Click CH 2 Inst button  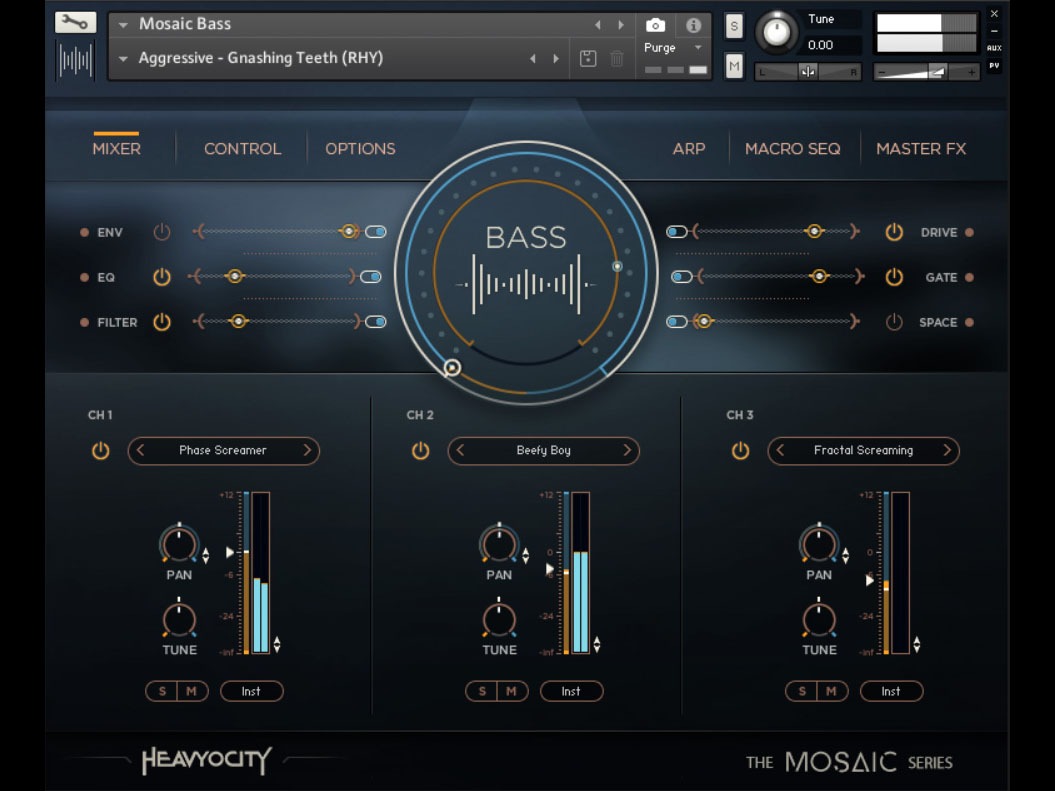pyautogui.click(x=571, y=691)
